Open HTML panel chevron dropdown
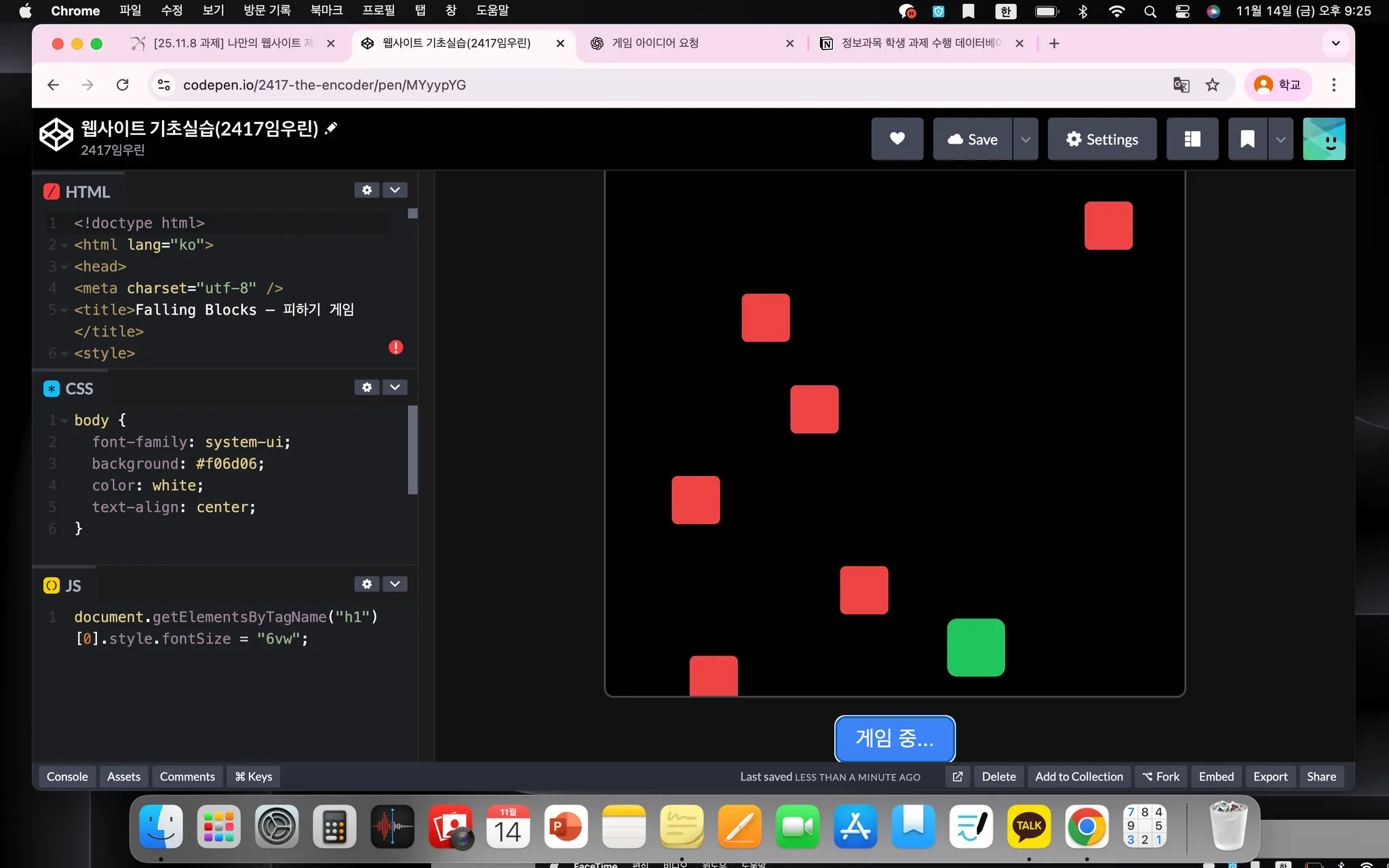 395,191
